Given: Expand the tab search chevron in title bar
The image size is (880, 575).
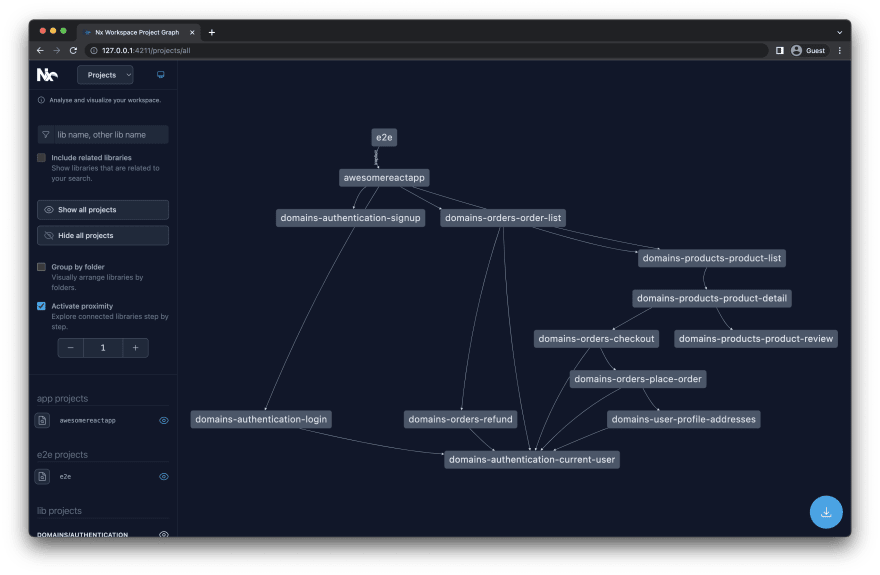Looking at the screenshot, I should tap(840, 33).
